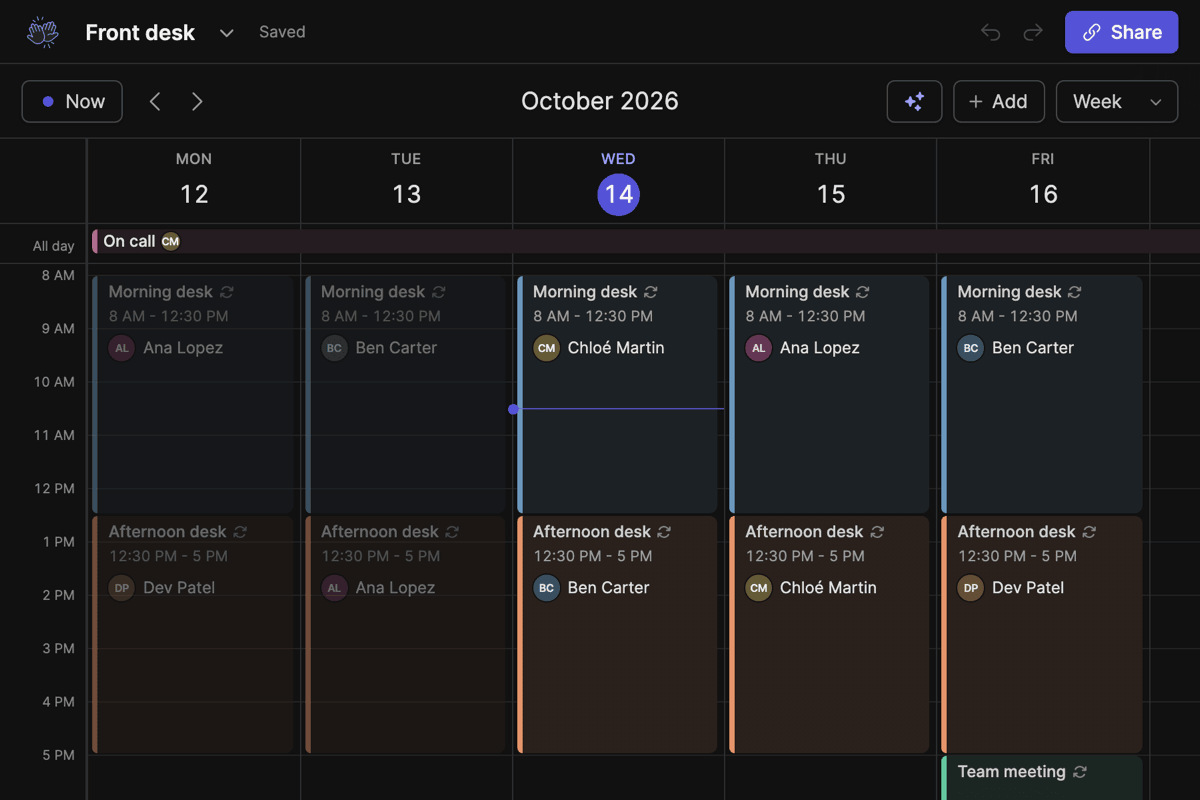
Task: Click the BC avatar on Tuesday Morning desk
Action: (334, 348)
